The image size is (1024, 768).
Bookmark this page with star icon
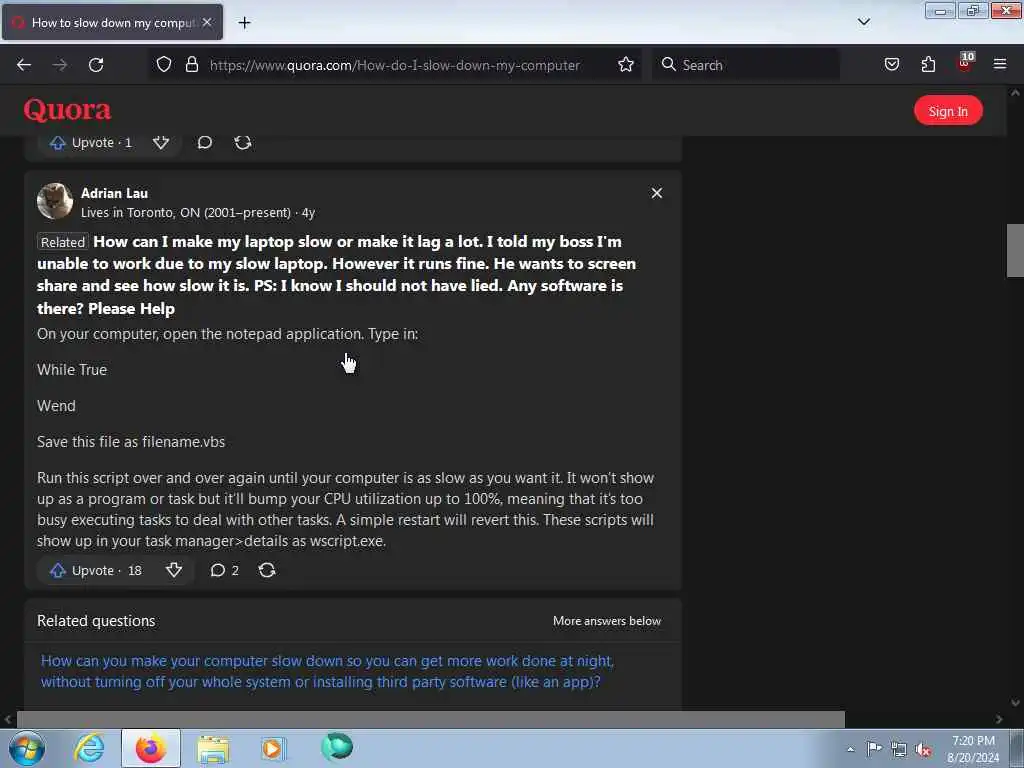click(x=626, y=65)
